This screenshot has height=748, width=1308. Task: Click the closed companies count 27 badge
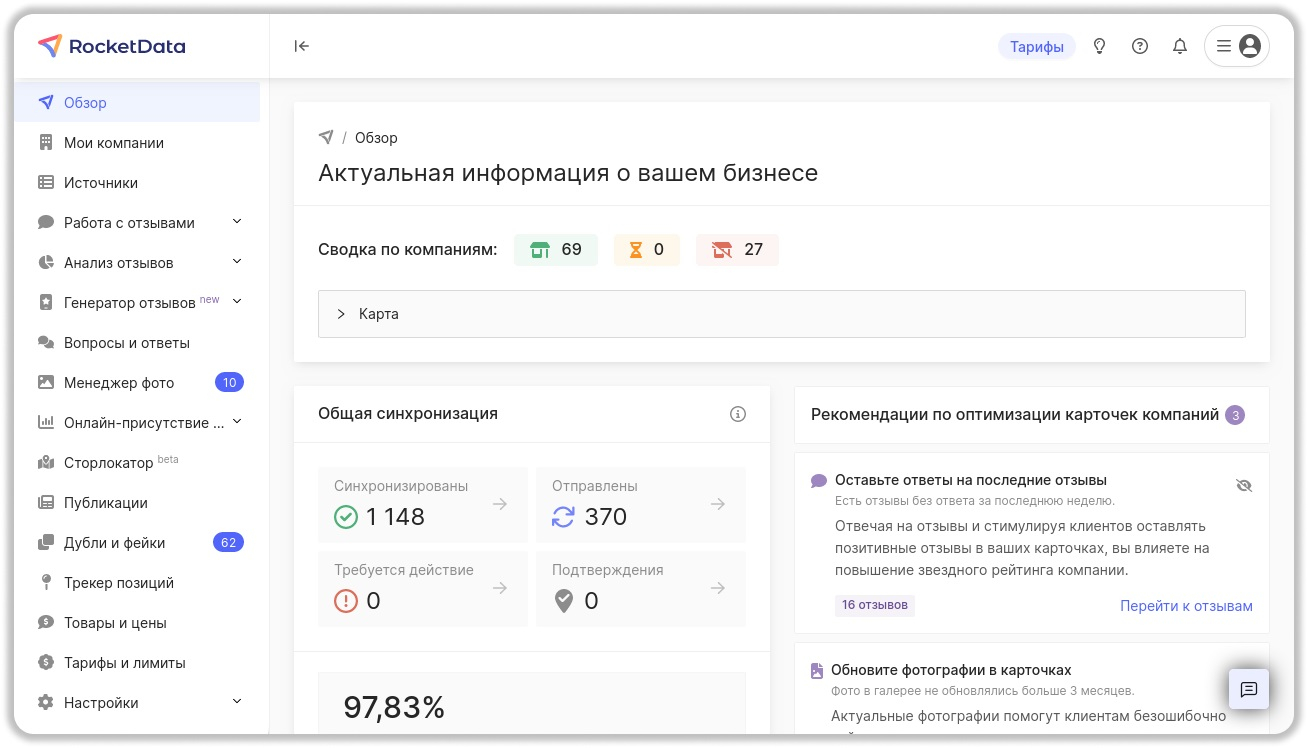click(x=737, y=250)
